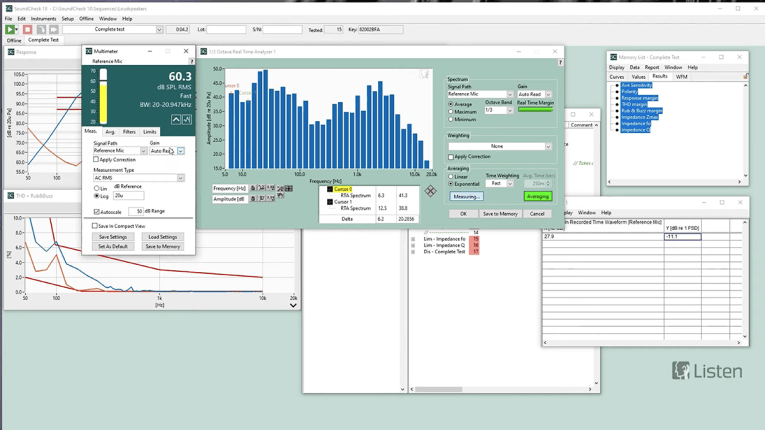Click the Load Settings button

tap(163, 237)
